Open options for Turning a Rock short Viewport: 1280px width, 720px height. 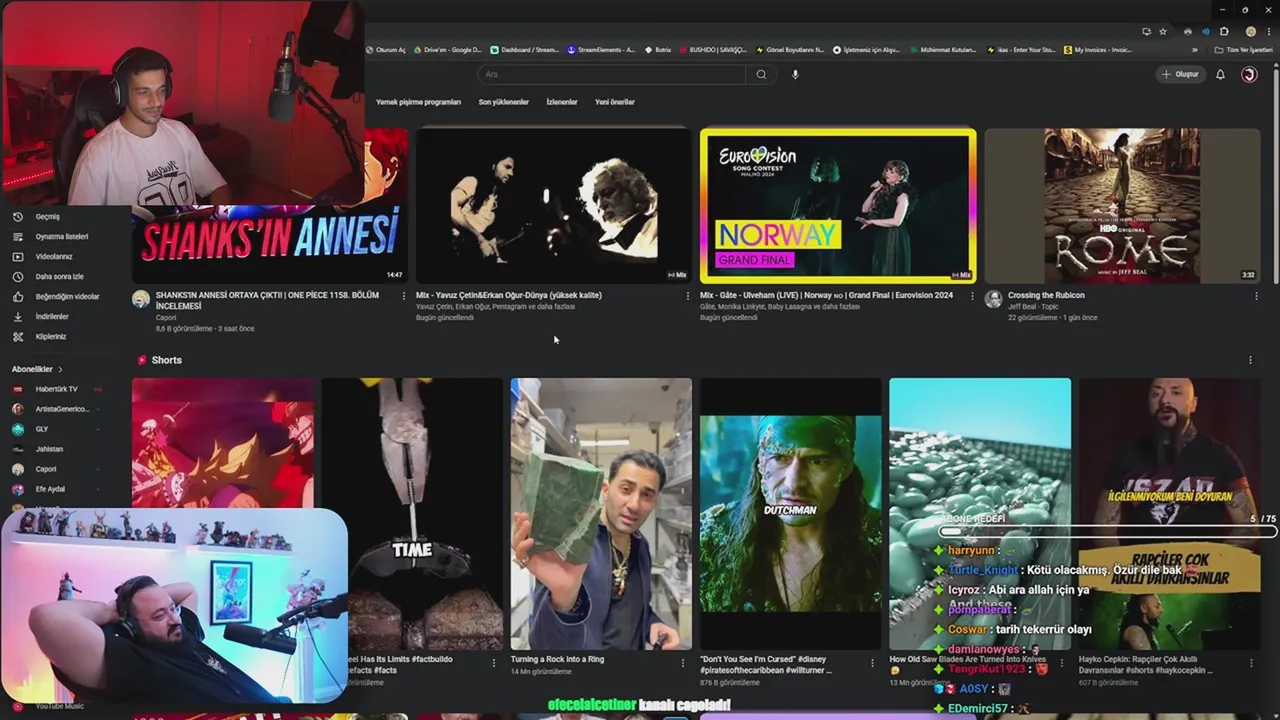pyautogui.click(x=683, y=662)
